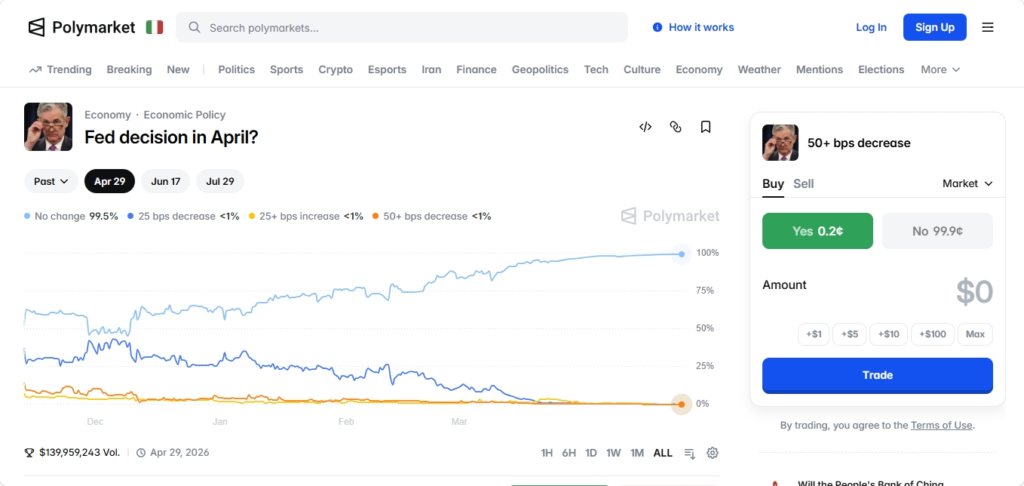Open the Mentions category
The image size is (1024, 486).
coord(820,69)
